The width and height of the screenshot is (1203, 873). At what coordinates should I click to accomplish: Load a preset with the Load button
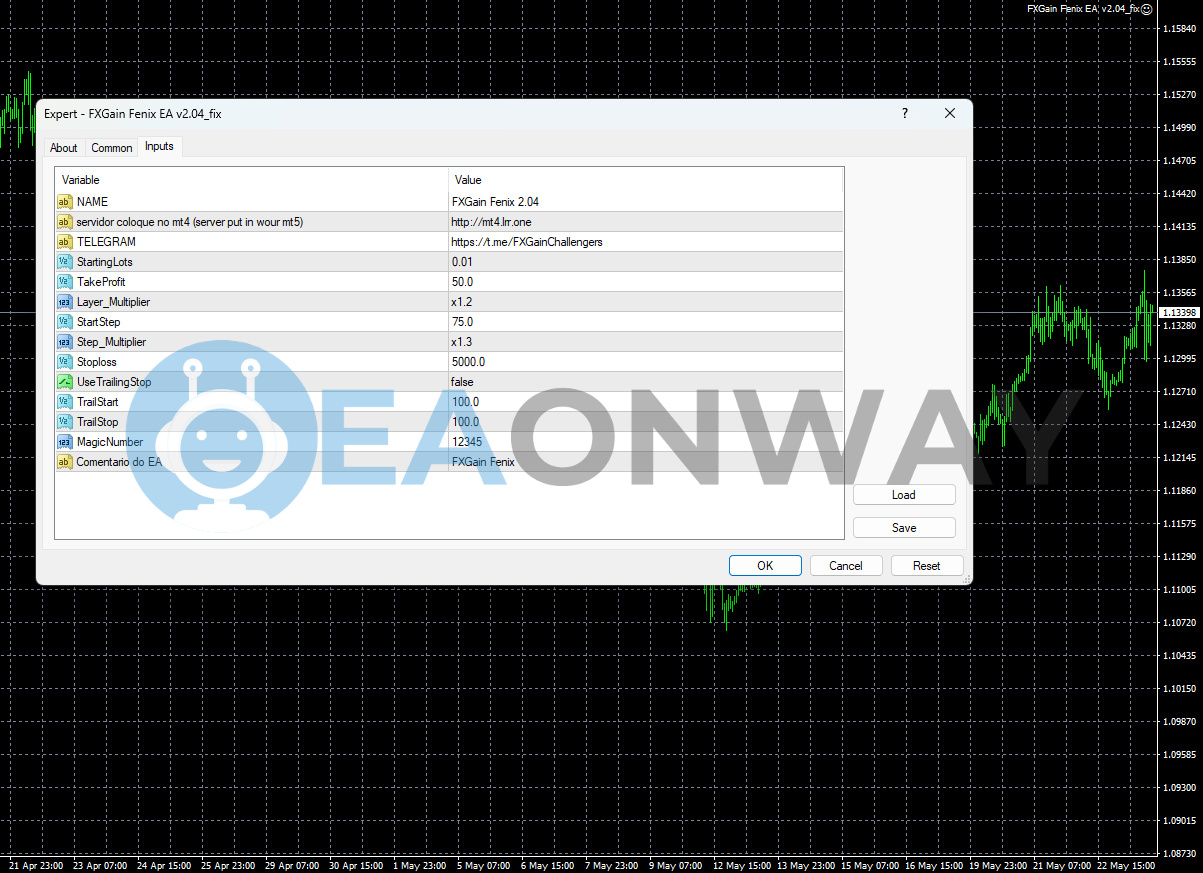click(904, 495)
